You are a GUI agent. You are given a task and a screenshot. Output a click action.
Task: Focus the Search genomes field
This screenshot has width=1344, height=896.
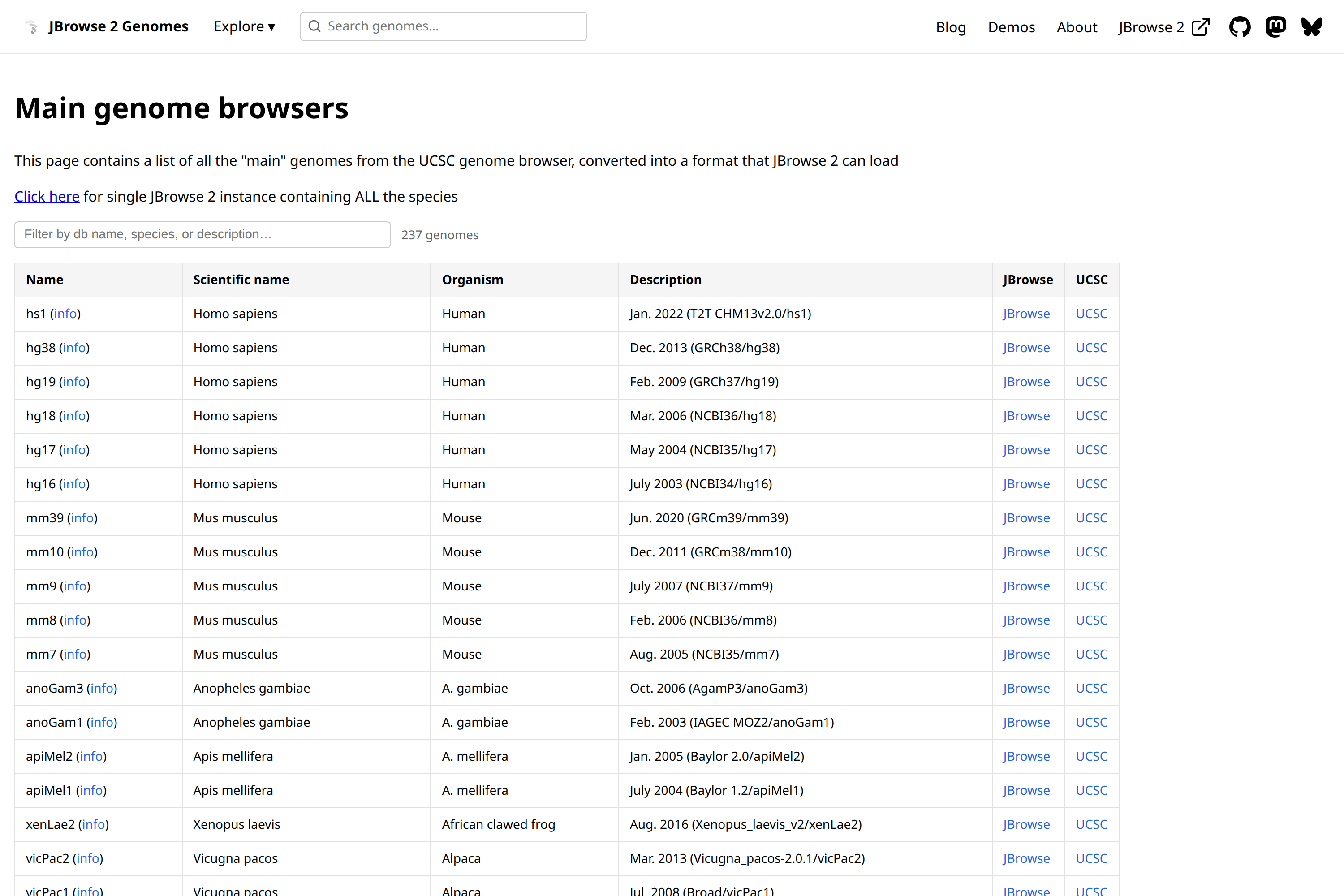pos(444,26)
